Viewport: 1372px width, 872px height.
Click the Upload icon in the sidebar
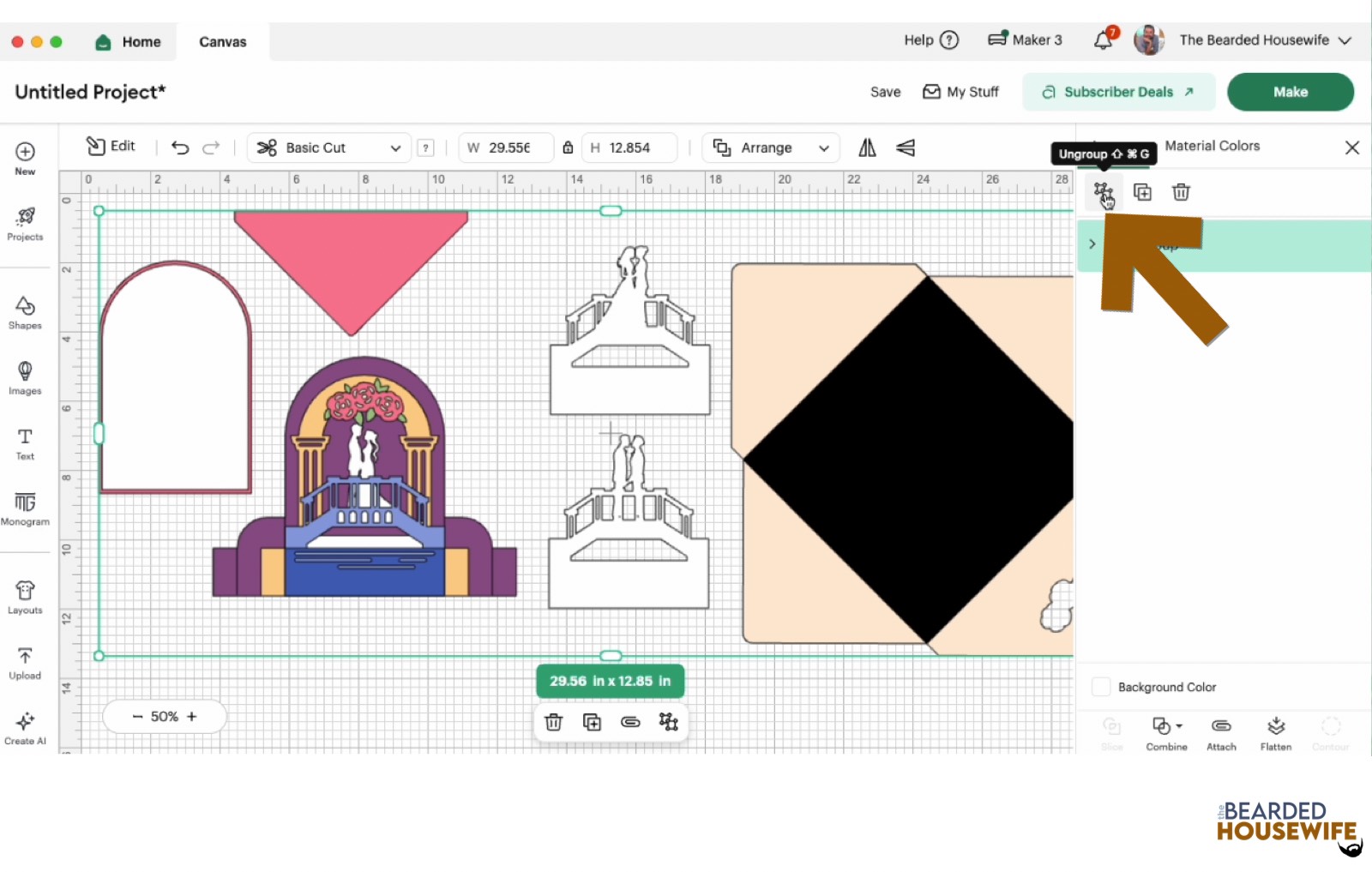tap(25, 660)
